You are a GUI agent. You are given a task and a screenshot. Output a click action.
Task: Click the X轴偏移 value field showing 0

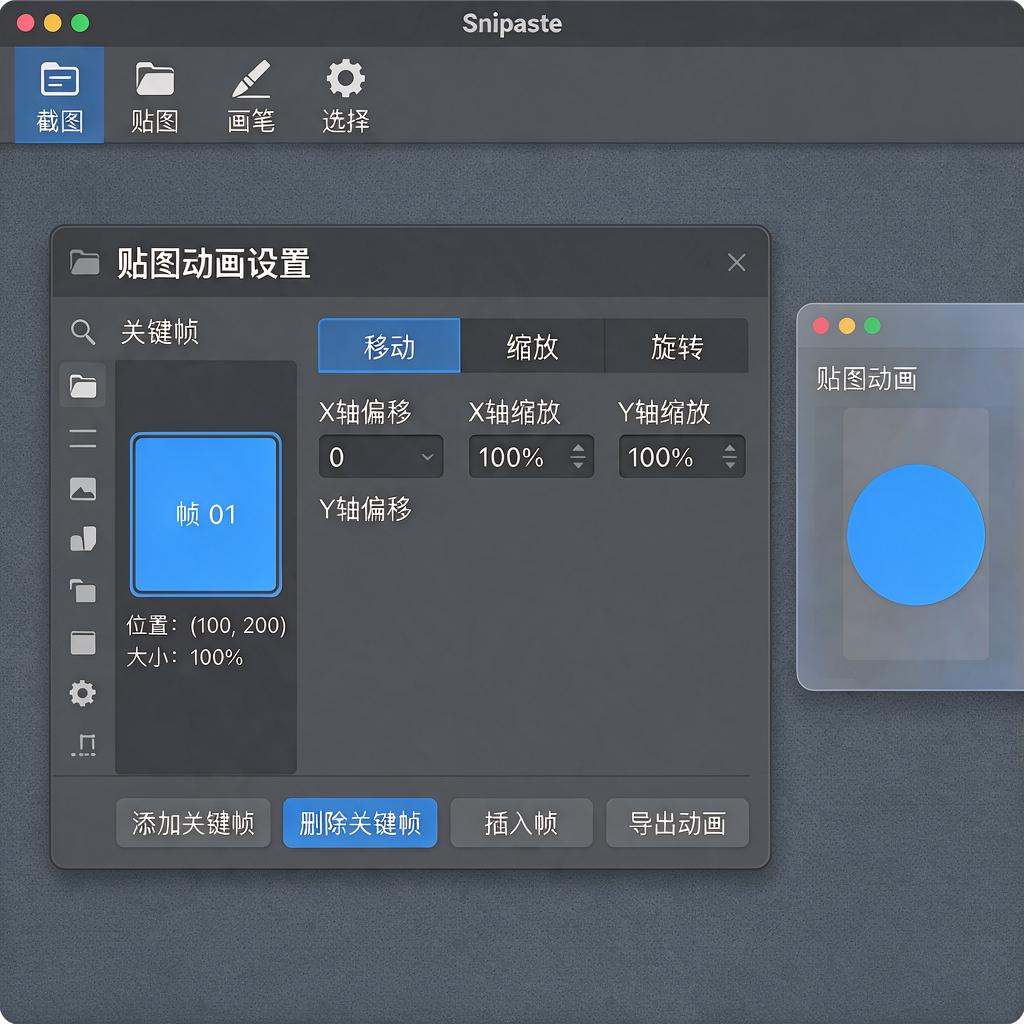(x=381, y=456)
